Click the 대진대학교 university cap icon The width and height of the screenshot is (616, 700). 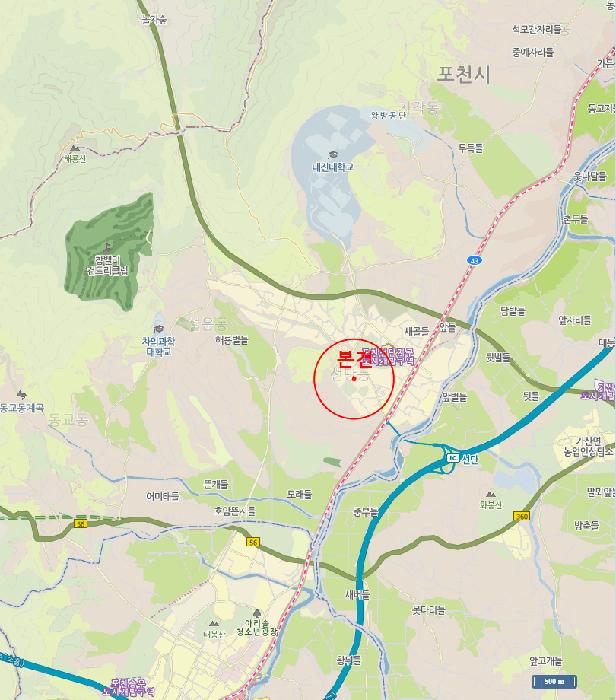[x=333, y=154]
